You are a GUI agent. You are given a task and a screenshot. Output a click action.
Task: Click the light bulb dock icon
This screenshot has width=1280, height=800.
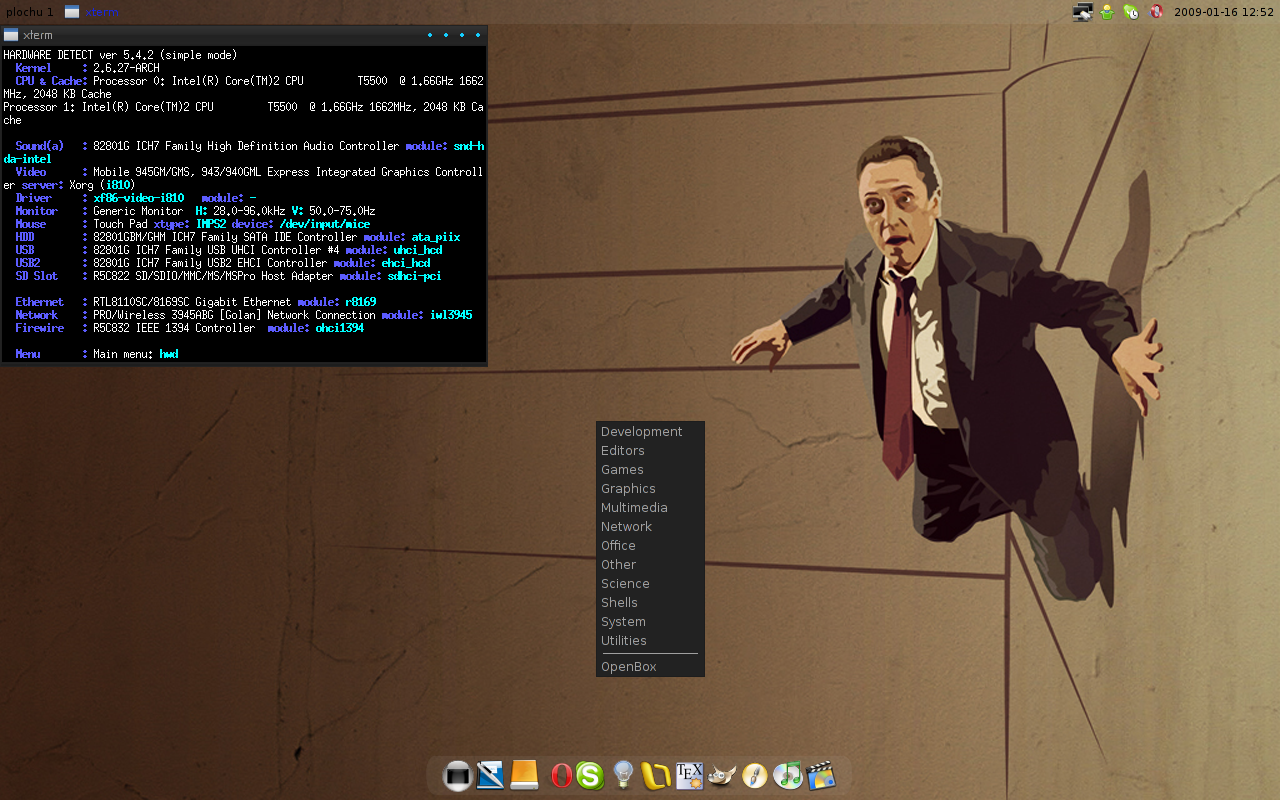(623, 775)
